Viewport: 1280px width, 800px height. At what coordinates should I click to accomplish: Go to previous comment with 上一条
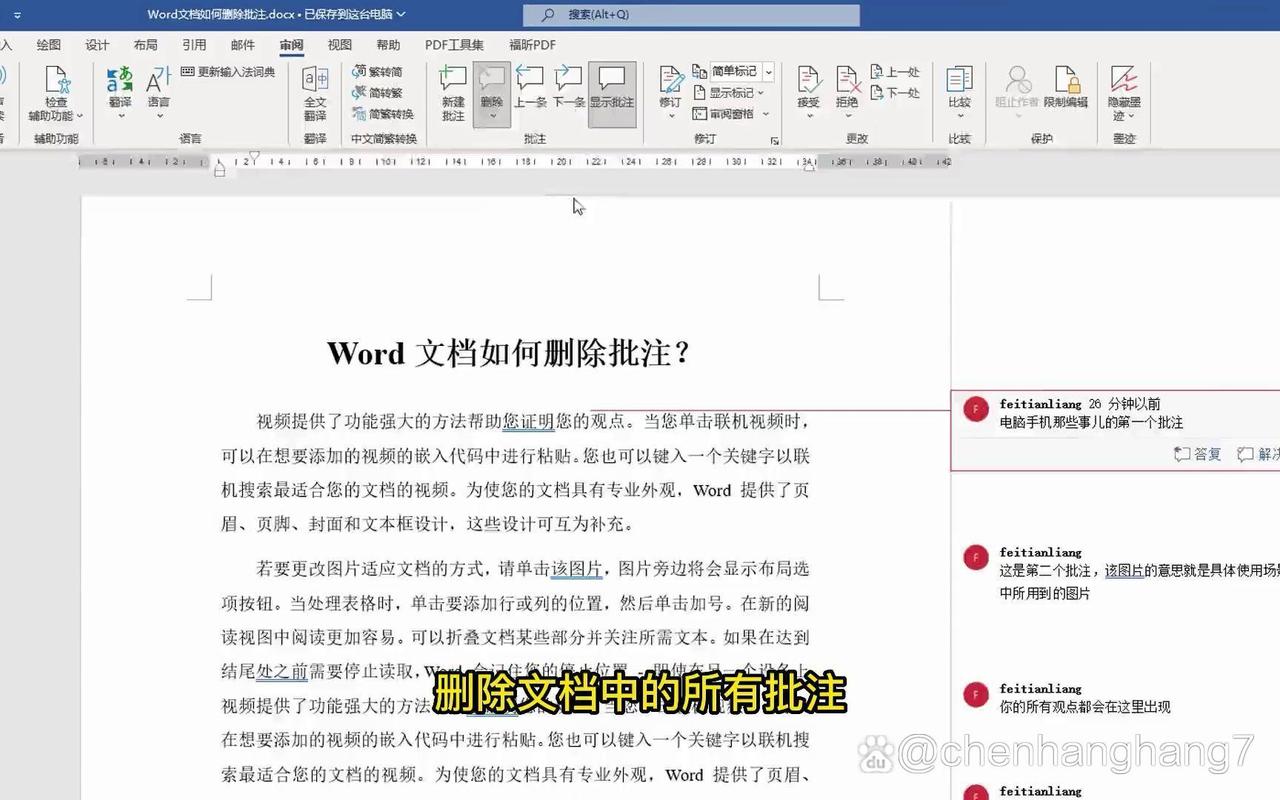coord(530,88)
